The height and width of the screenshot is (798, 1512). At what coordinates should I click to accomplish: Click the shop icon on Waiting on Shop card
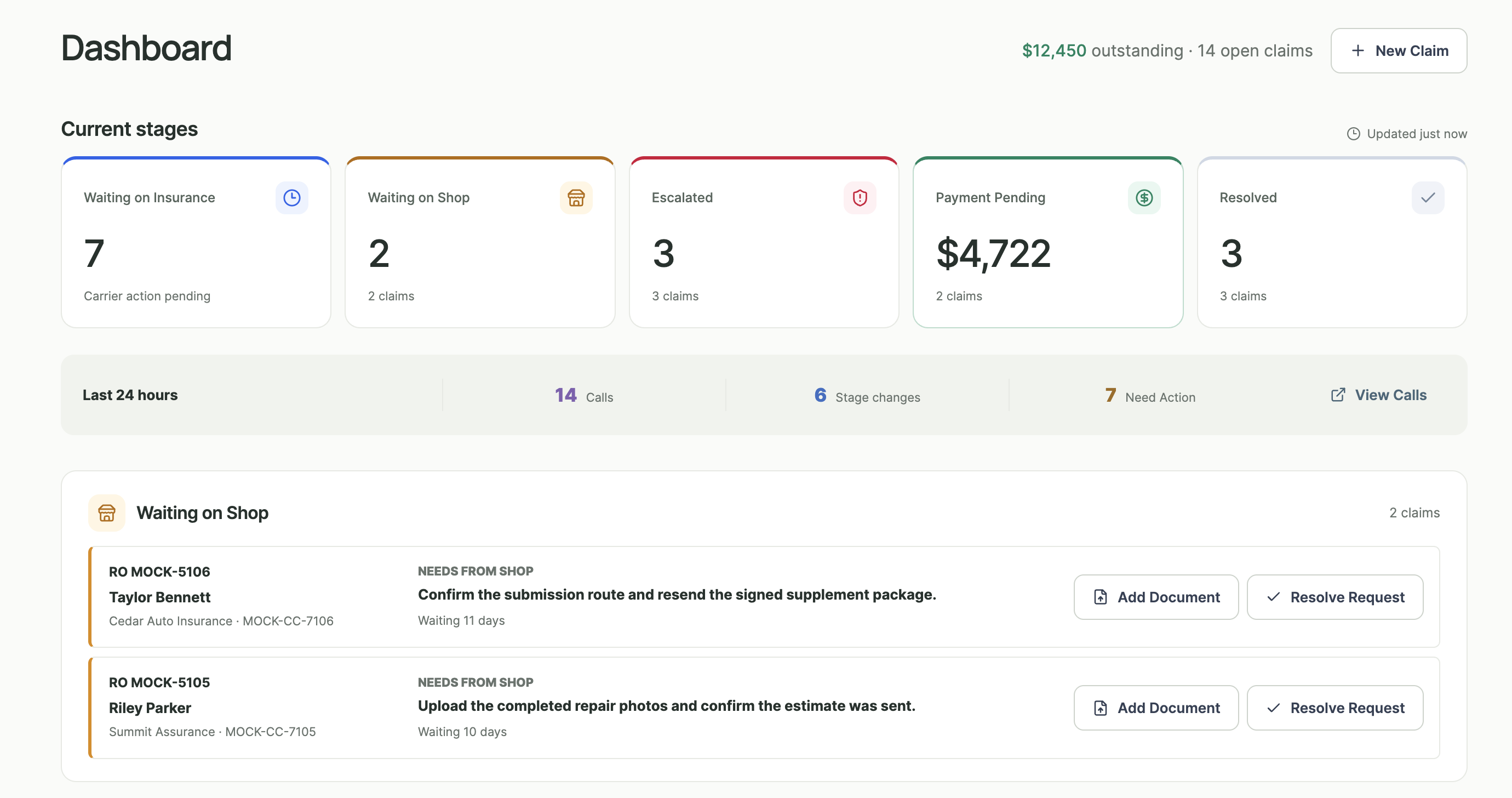576,198
